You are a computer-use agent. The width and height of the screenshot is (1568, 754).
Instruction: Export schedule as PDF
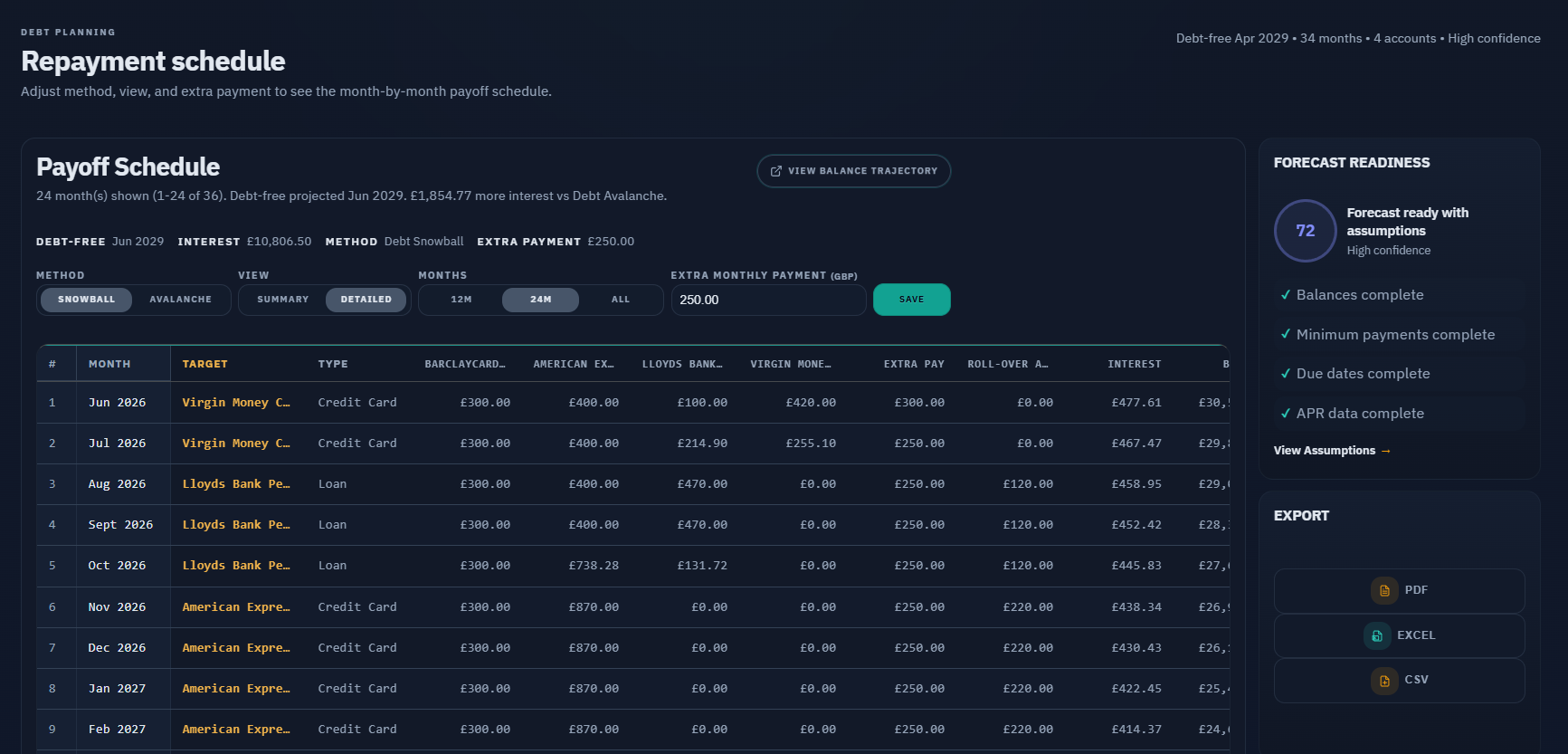point(1399,590)
